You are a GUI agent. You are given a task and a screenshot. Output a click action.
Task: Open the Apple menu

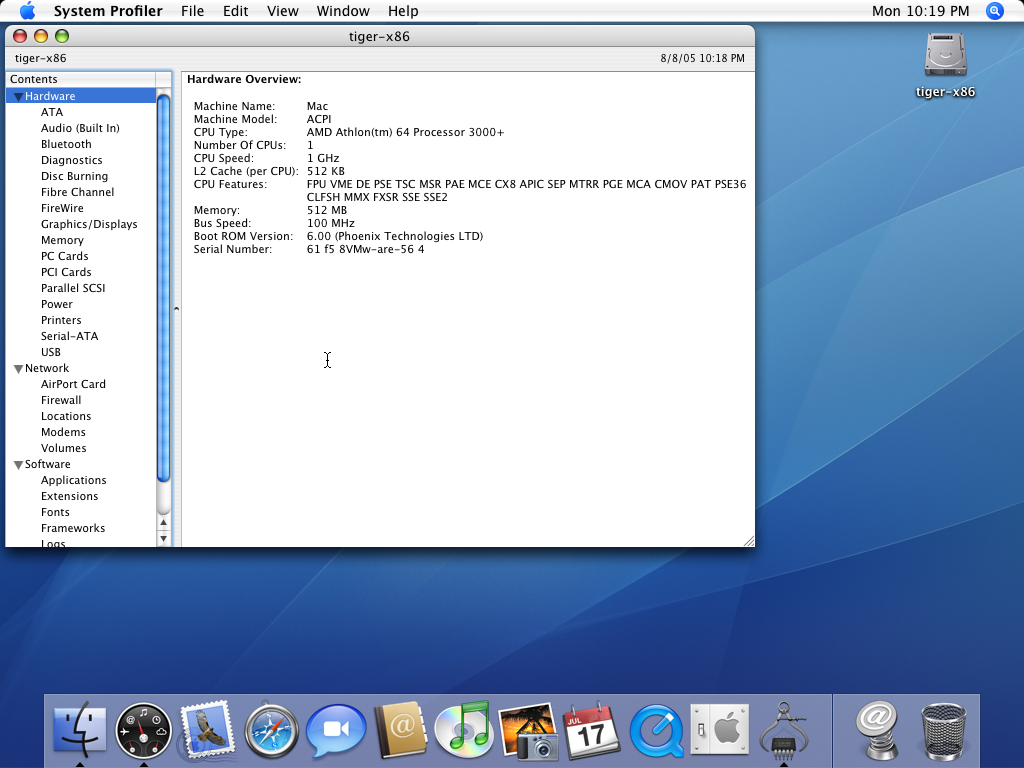coord(27,11)
